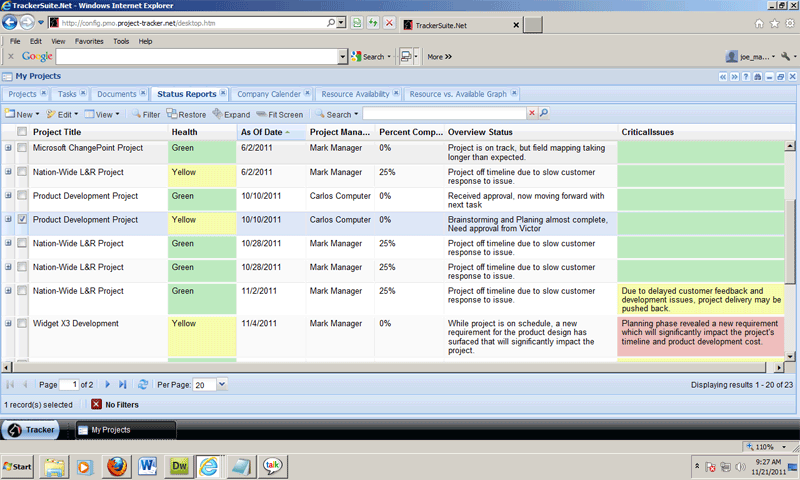
Task: Open the browser Home icon
Action: pyautogui.click(x=759, y=23)
